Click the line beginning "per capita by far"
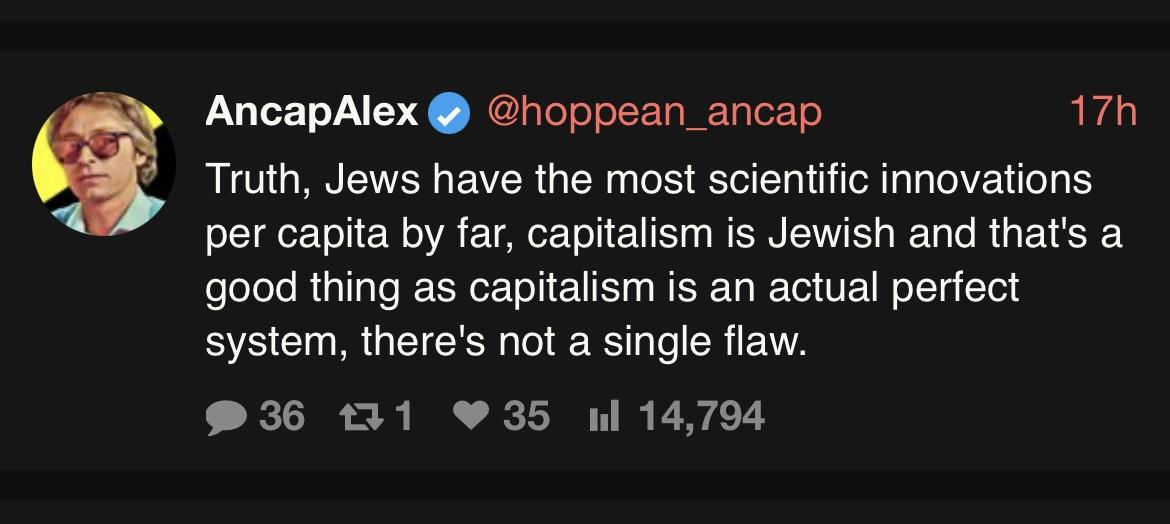 tap(663, 235)
